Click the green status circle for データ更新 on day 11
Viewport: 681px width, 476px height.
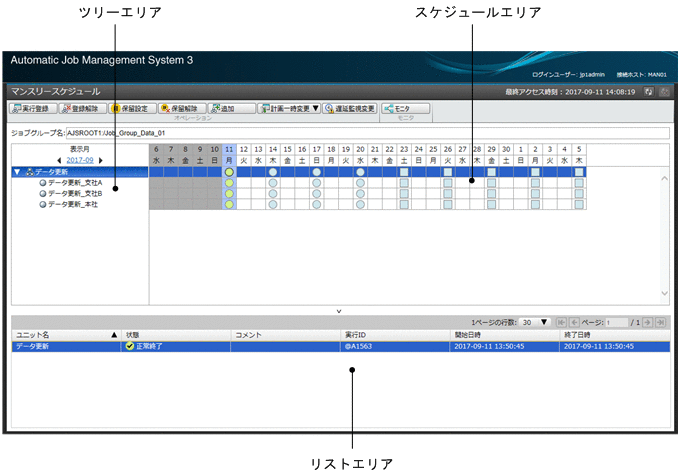pos(229,172)
